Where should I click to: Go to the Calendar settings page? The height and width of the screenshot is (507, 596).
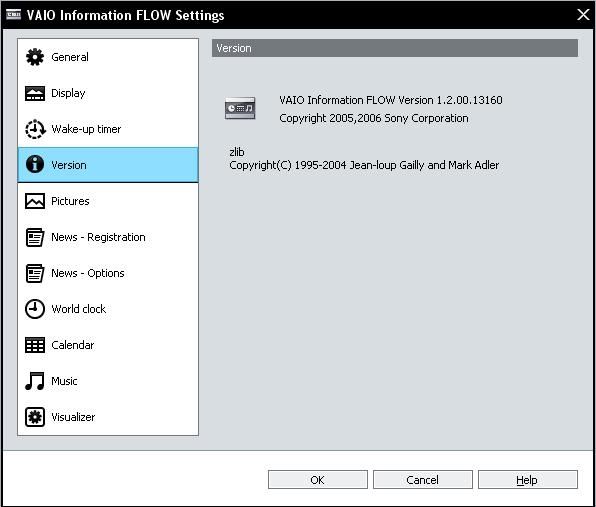(108, 345)
